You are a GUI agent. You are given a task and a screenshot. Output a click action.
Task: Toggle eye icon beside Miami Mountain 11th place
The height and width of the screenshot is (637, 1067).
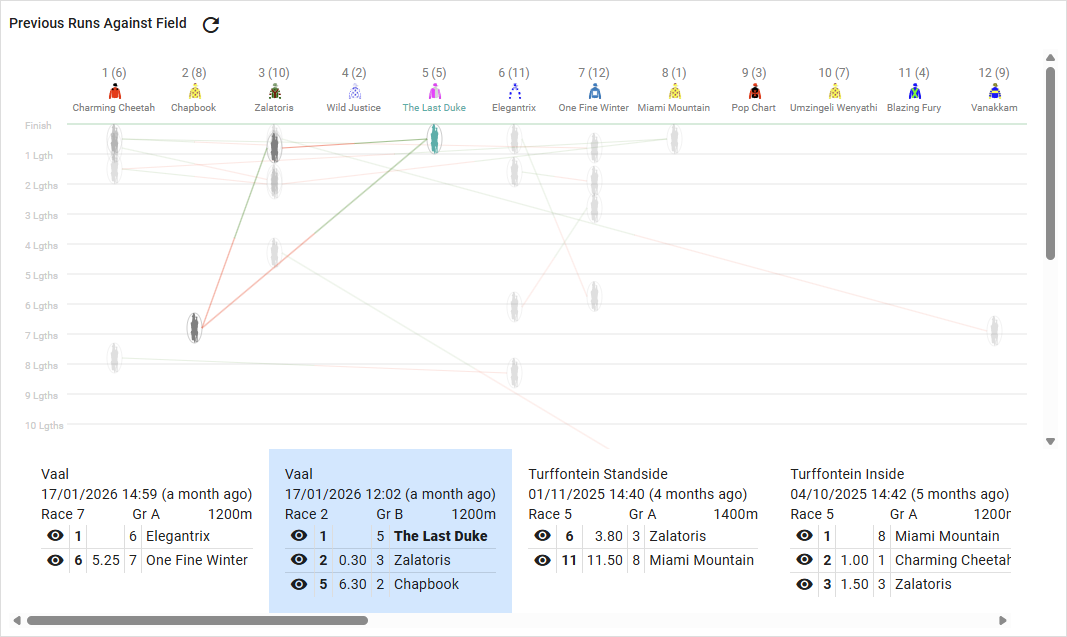coord(542,560)
